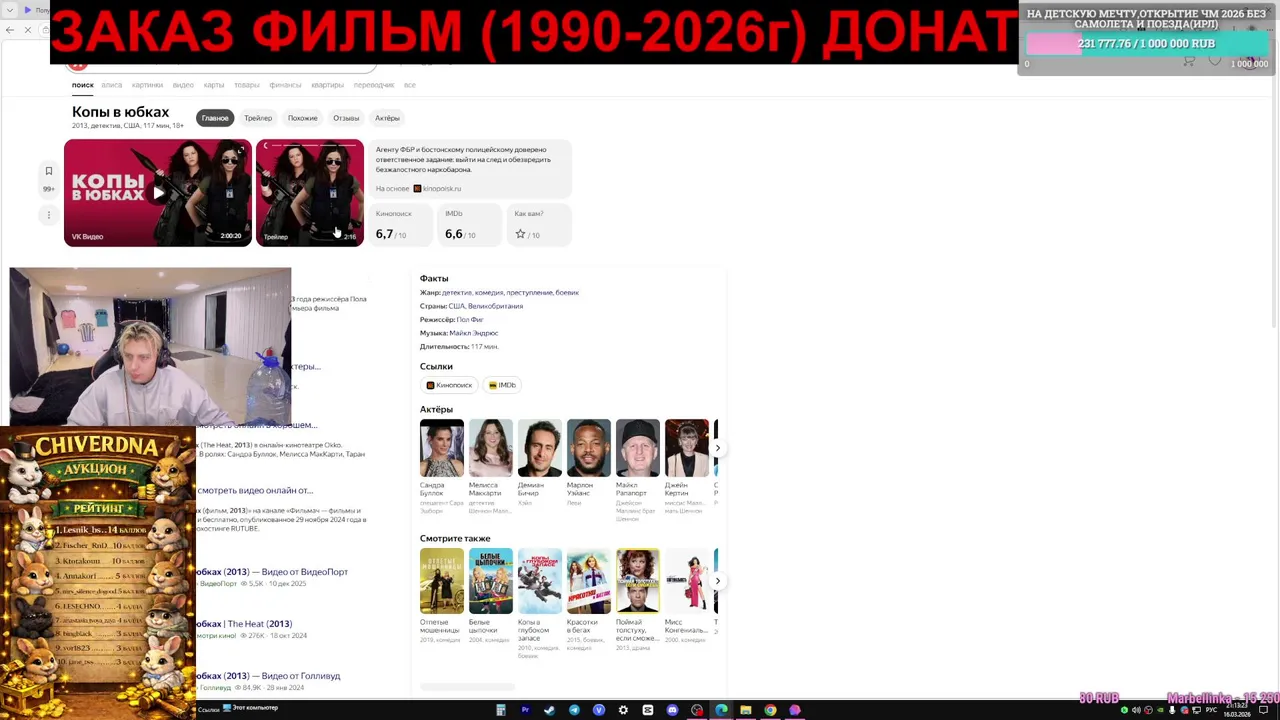Viewport: 1280px width, 720px height.
Task: Open Сандра Буллок actor photo
Action: [441, 448]
